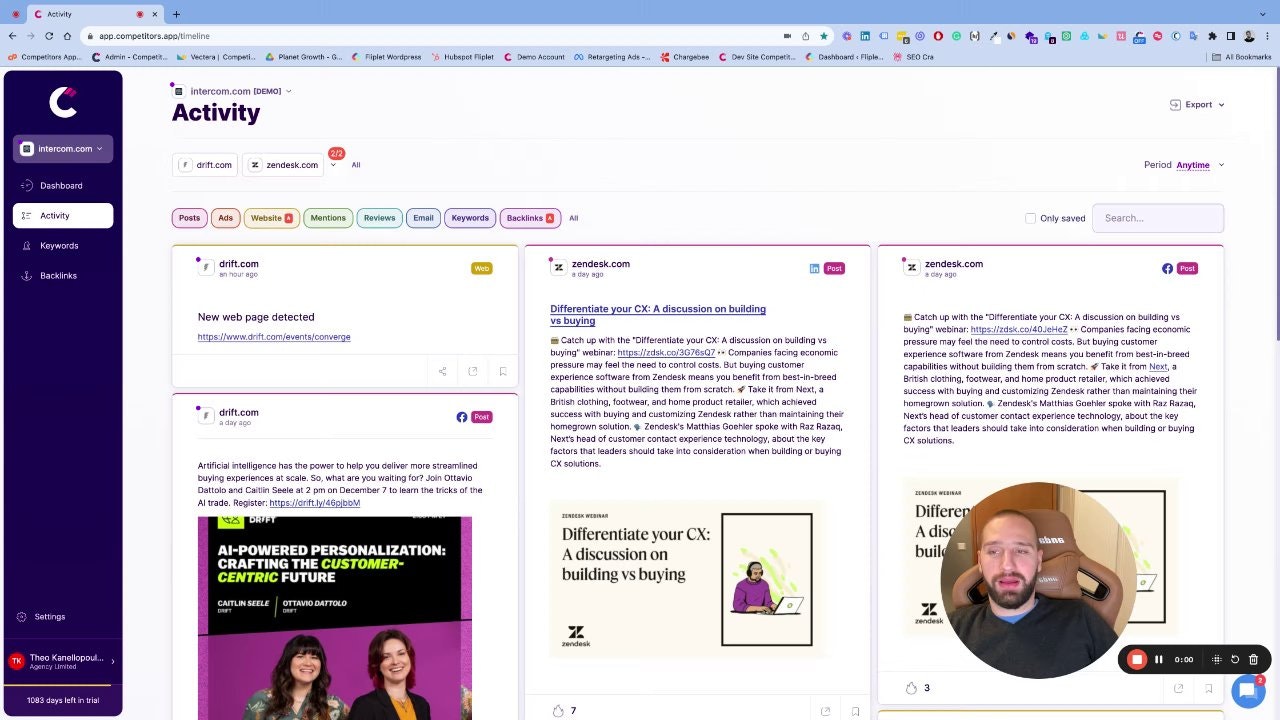Go to Dashboard in the sidebar

(x=61, y=186)
